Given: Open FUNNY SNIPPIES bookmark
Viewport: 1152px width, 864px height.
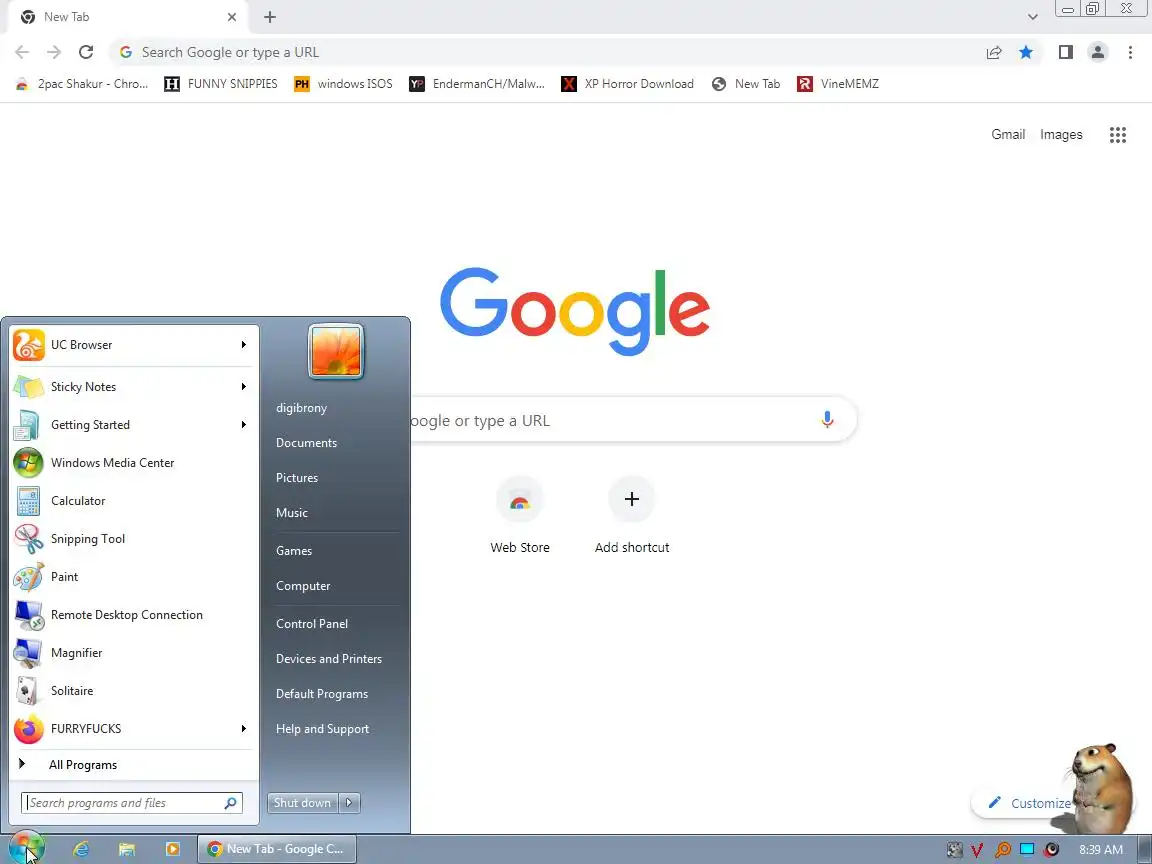Looking at the screenshot, I should click(x=221, y=84).
